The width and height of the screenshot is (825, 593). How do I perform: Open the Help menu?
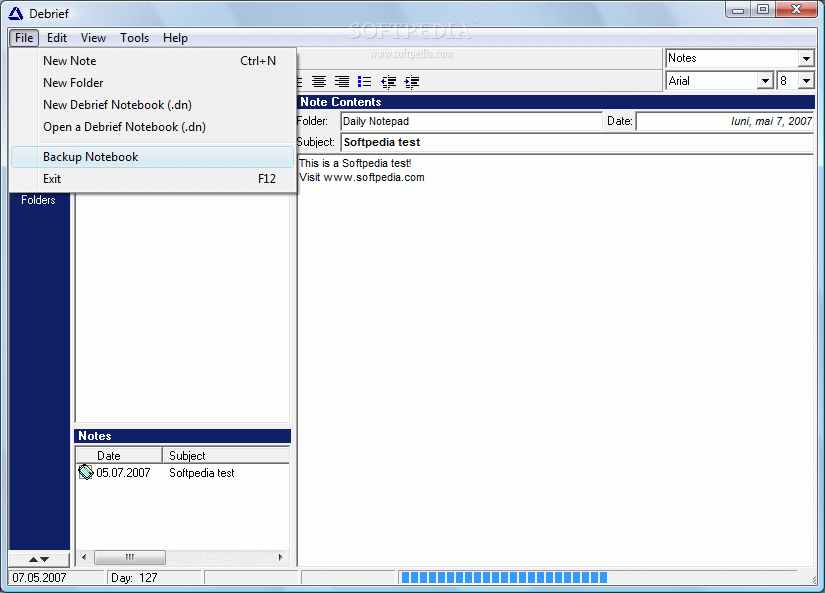pyautogui.click(x=175, y=38)
